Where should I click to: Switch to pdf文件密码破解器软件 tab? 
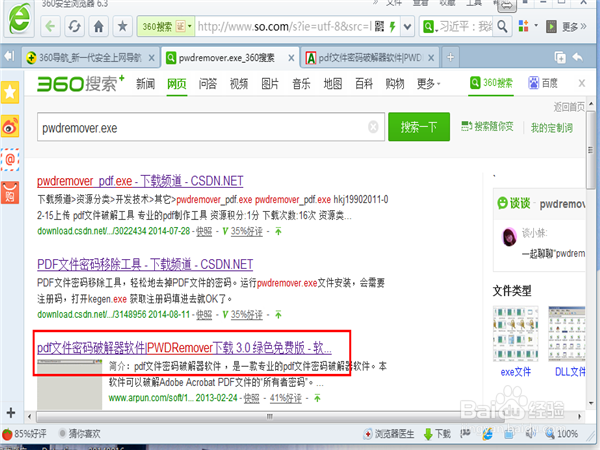370,58
